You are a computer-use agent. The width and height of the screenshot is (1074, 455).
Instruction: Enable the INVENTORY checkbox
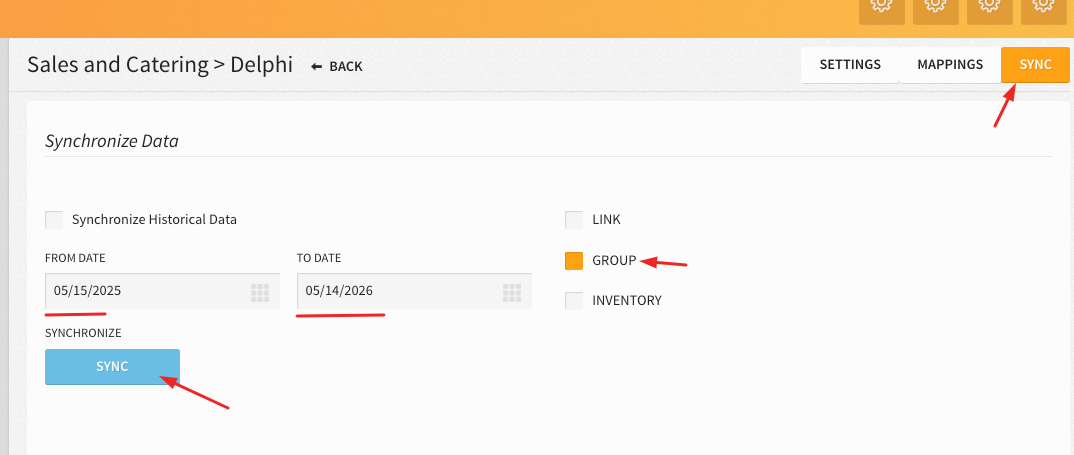[x=574, y=300]
